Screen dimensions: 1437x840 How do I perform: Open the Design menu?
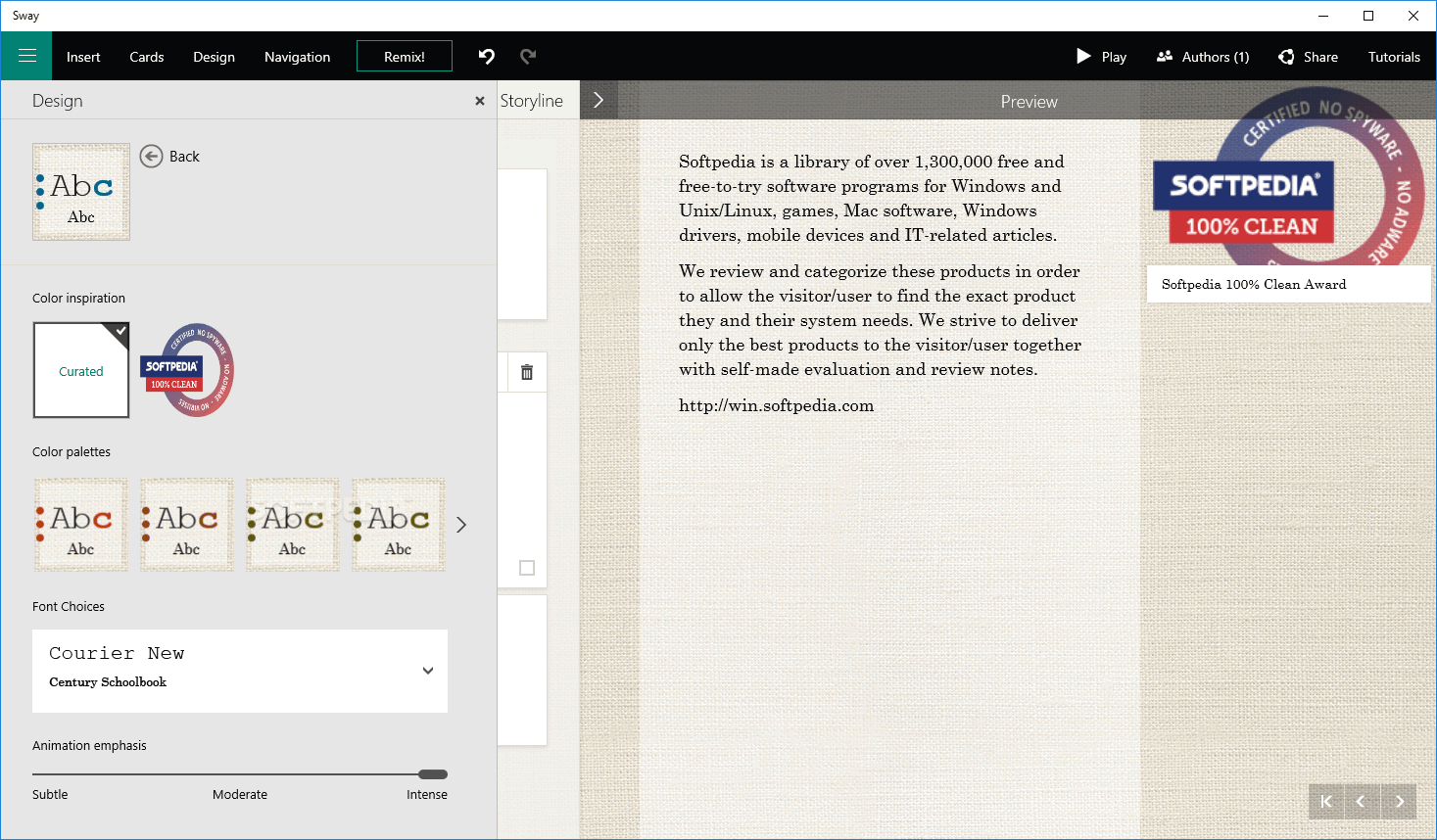pyautogui.click(x=214, y=57)
